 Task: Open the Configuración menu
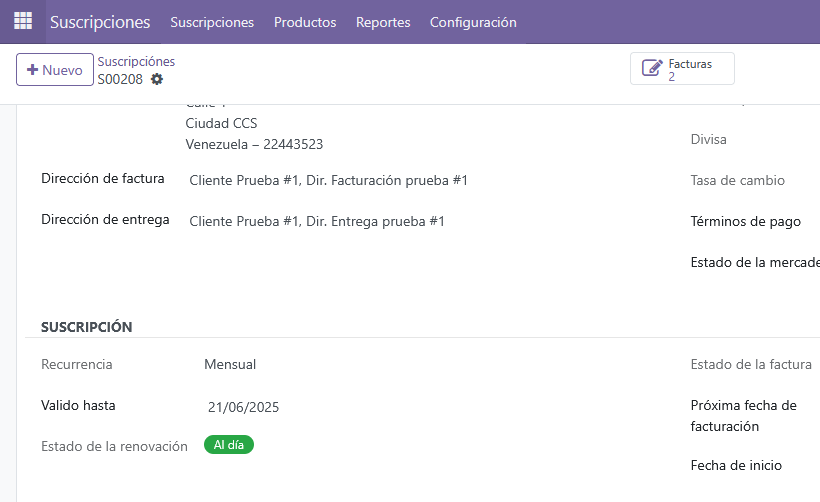click(x=473, y=22)
